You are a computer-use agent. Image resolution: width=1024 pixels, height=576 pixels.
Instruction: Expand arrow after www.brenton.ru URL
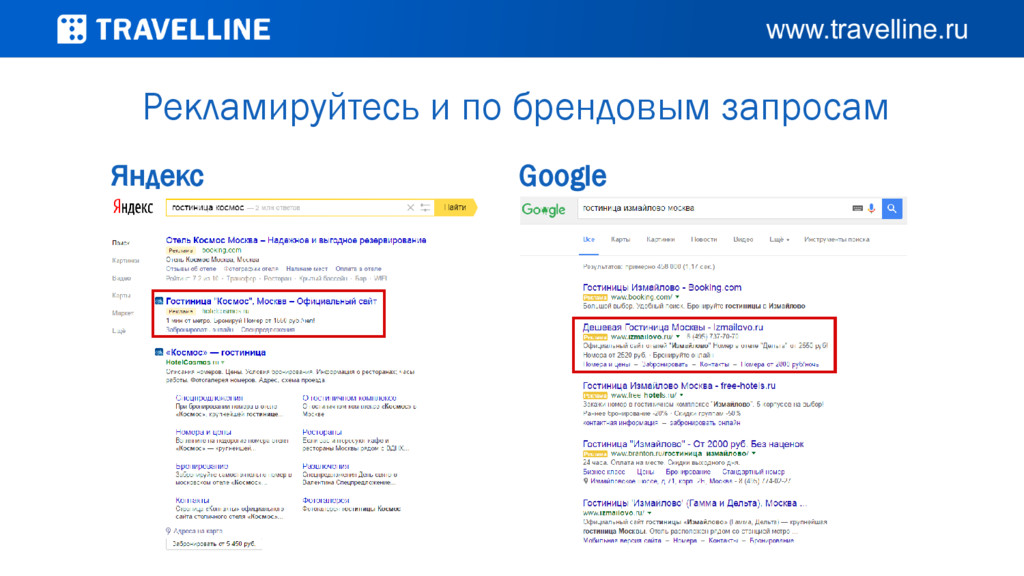(754, 453)
